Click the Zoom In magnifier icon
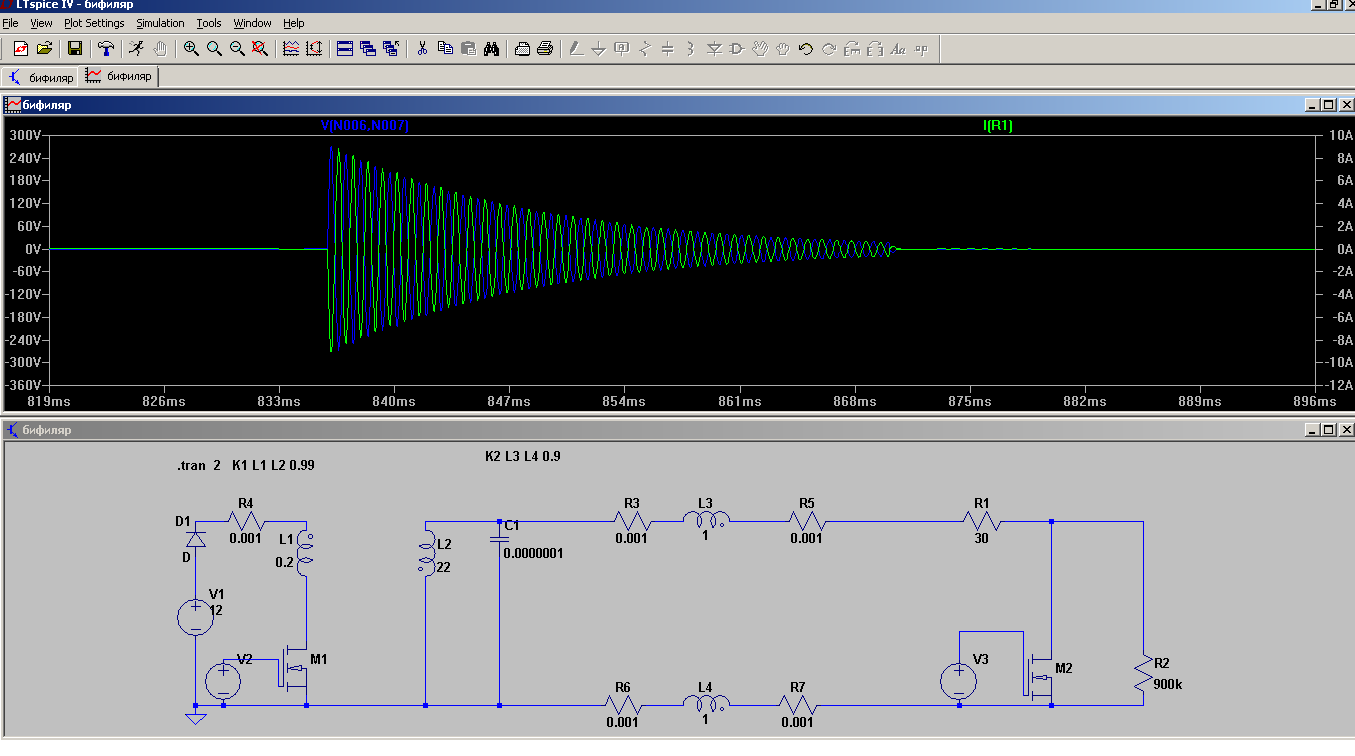1355x756 pixels. [x=191, y=48]
